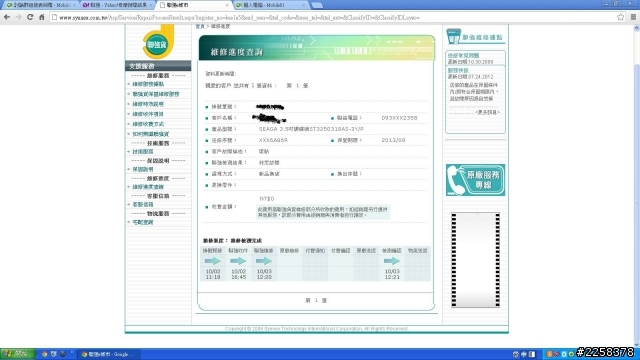Switch to the 個人電腦 Mobile01 tab
640x360 pixels.
pos(269,5)
